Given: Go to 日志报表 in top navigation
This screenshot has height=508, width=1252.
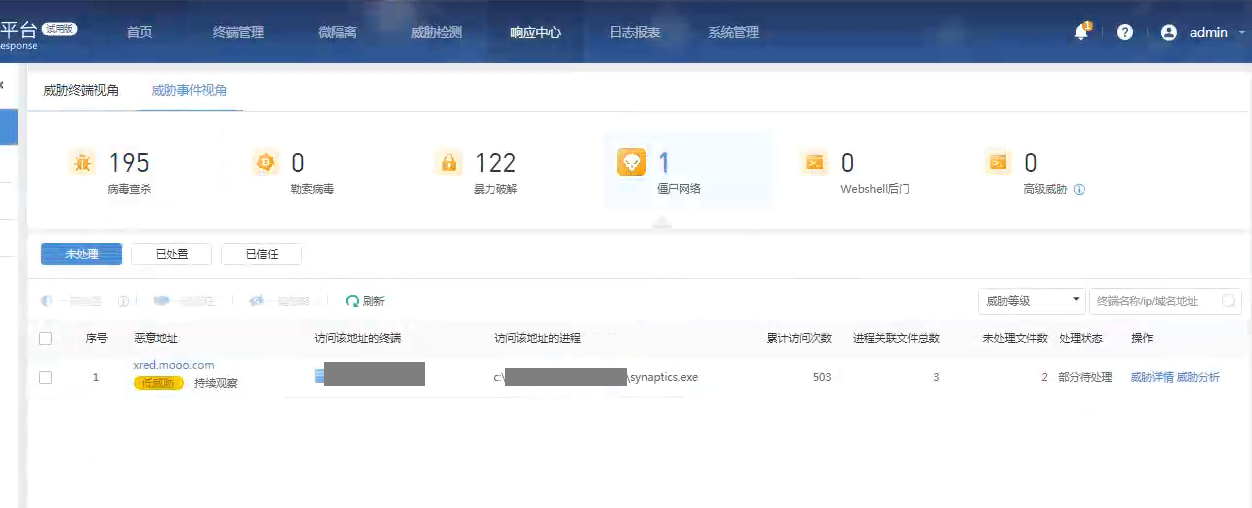Looking at the screenshot, I should pyautogui.click(x=635, y=32).
